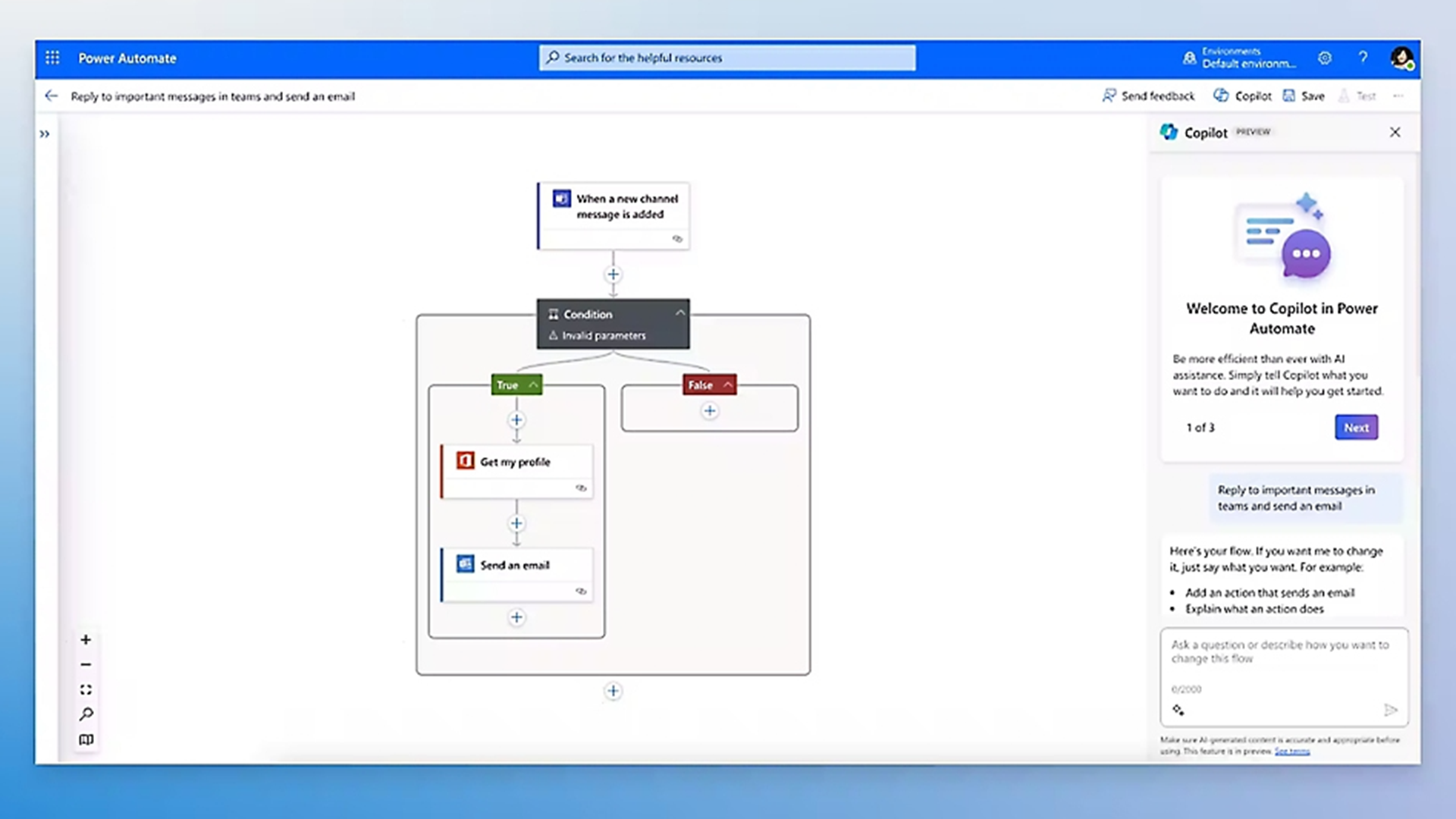Click the sparkle icon in the chat box
The image size is (1456, 819).
pyautogui.click(x=1178, y=710)
